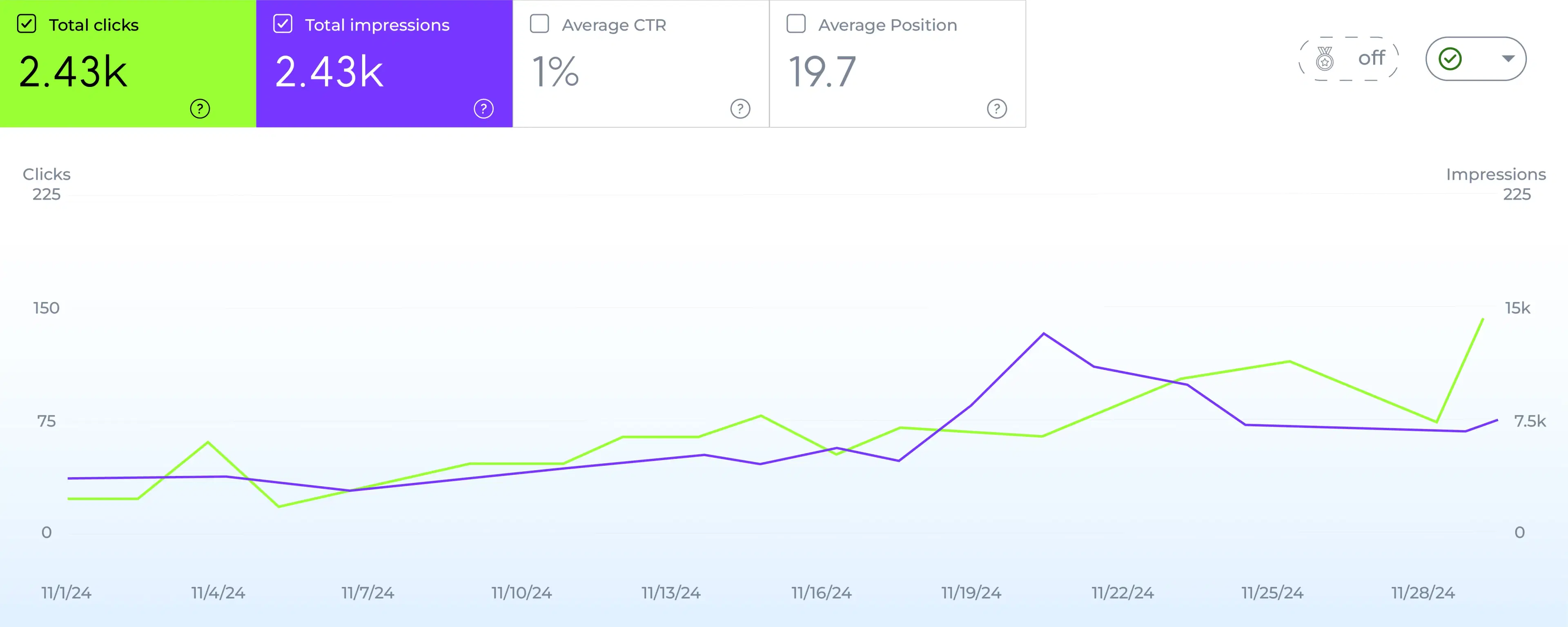Open help icon in Total clicks card
Screen dimensions: 1568x627
pyautogui.click(x=200, y=109)
